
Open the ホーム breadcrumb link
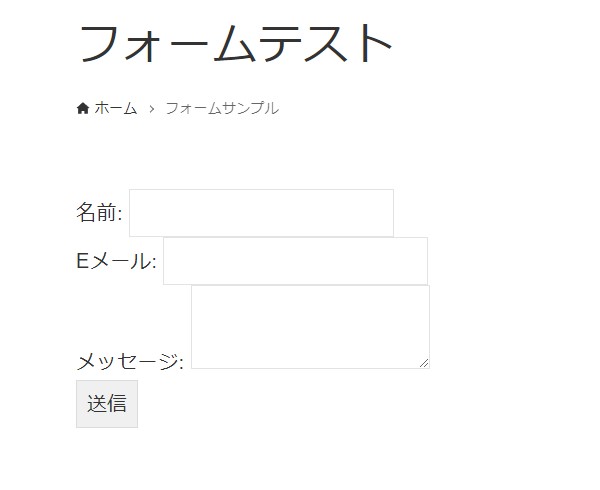115,108
